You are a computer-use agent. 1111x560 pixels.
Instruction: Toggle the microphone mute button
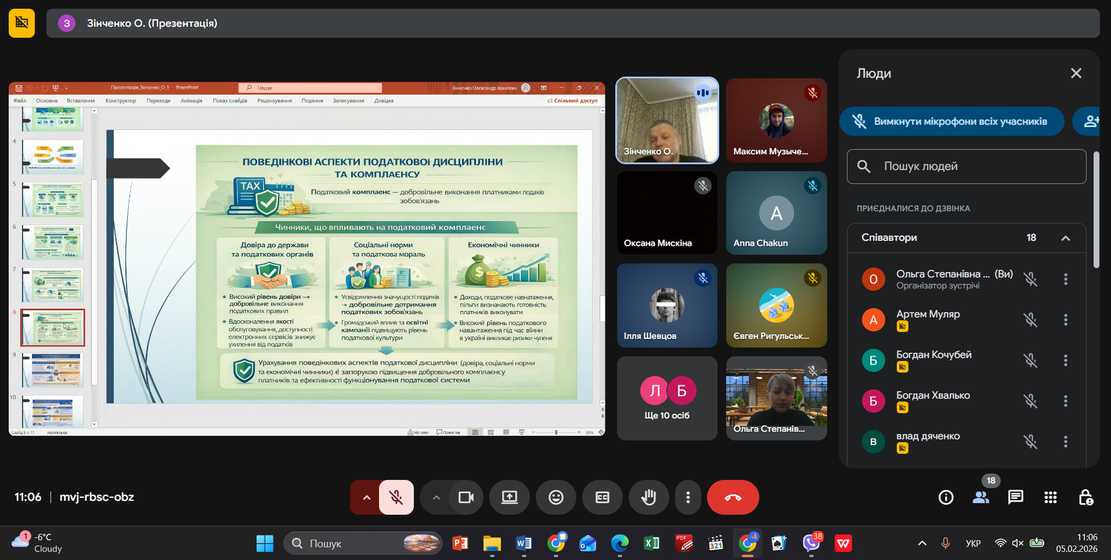(x=397, y=497)
